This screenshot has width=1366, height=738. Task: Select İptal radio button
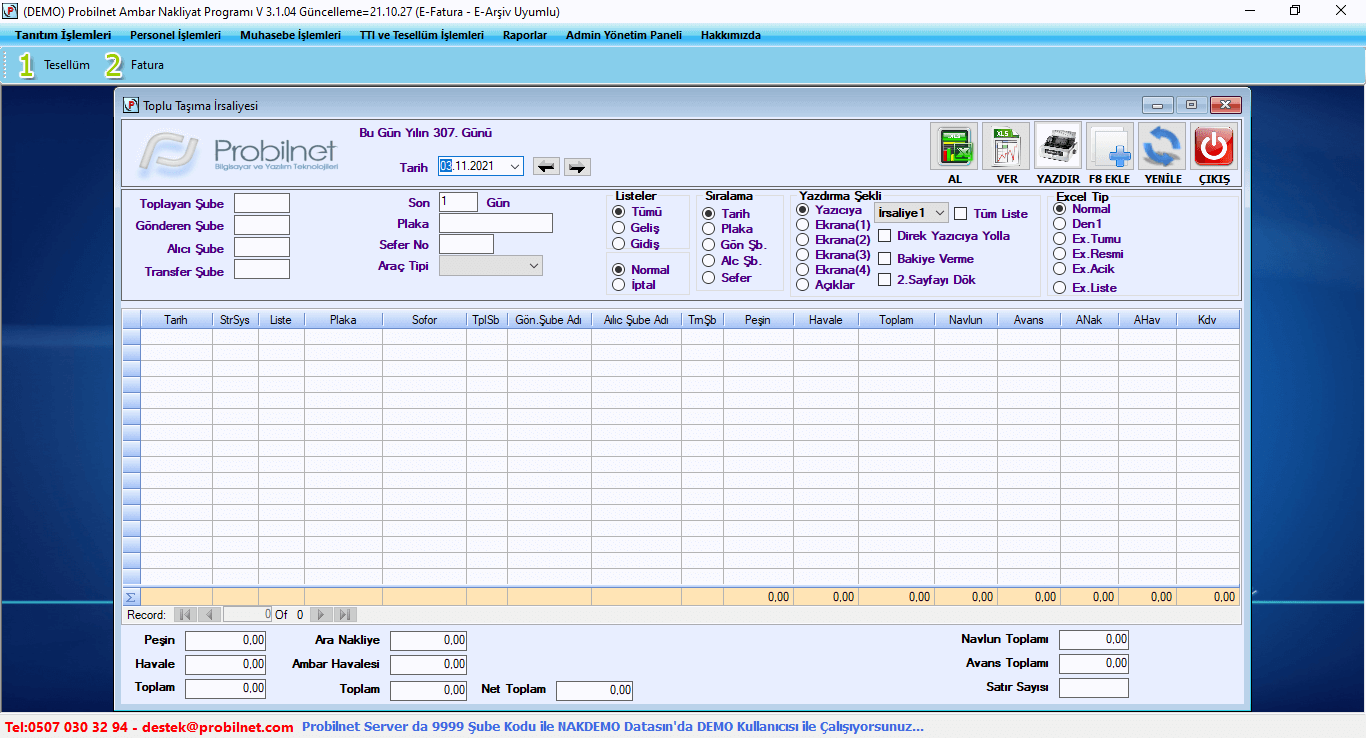(619, 285)
